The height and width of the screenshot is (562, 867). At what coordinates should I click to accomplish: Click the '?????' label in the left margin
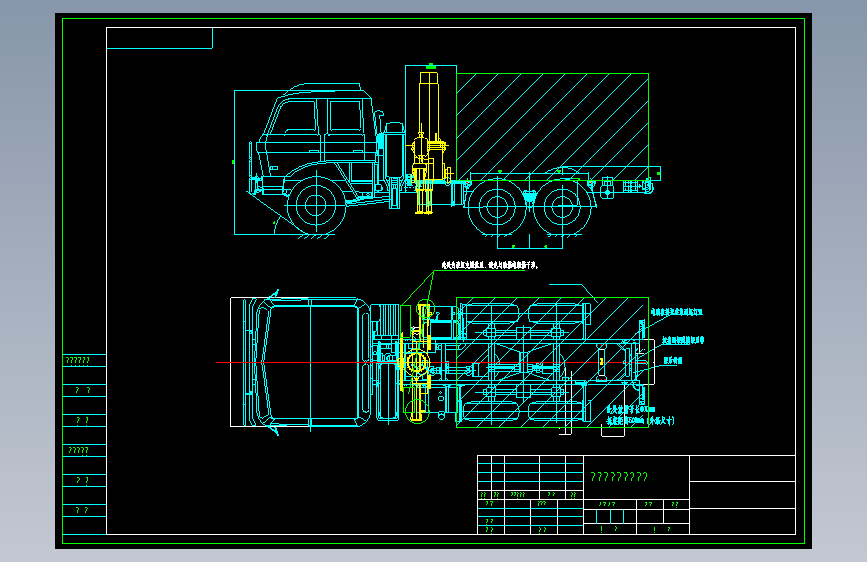point(78,450)
